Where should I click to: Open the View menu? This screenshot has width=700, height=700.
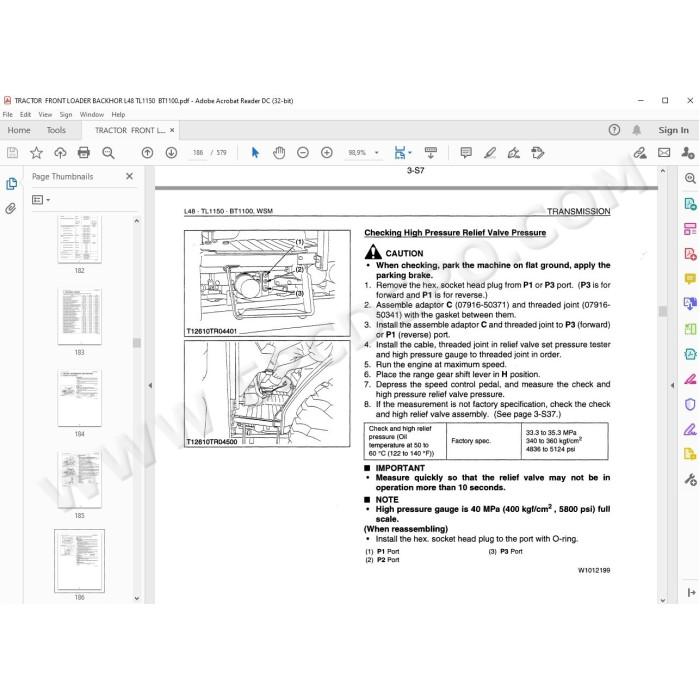pyautogui.click(x=45, y=115)
